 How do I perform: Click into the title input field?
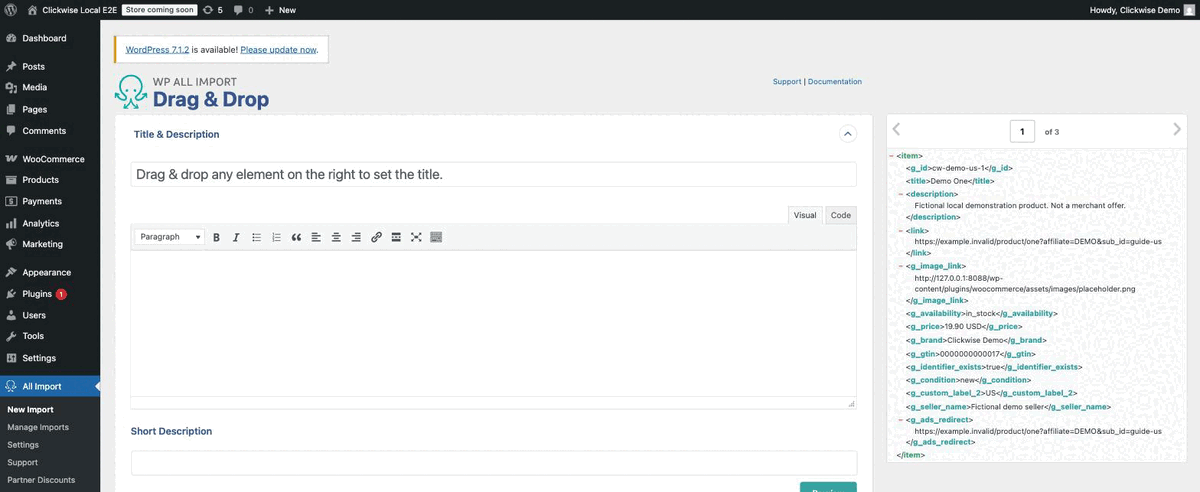pyautogui.click(x=493, y=174)
